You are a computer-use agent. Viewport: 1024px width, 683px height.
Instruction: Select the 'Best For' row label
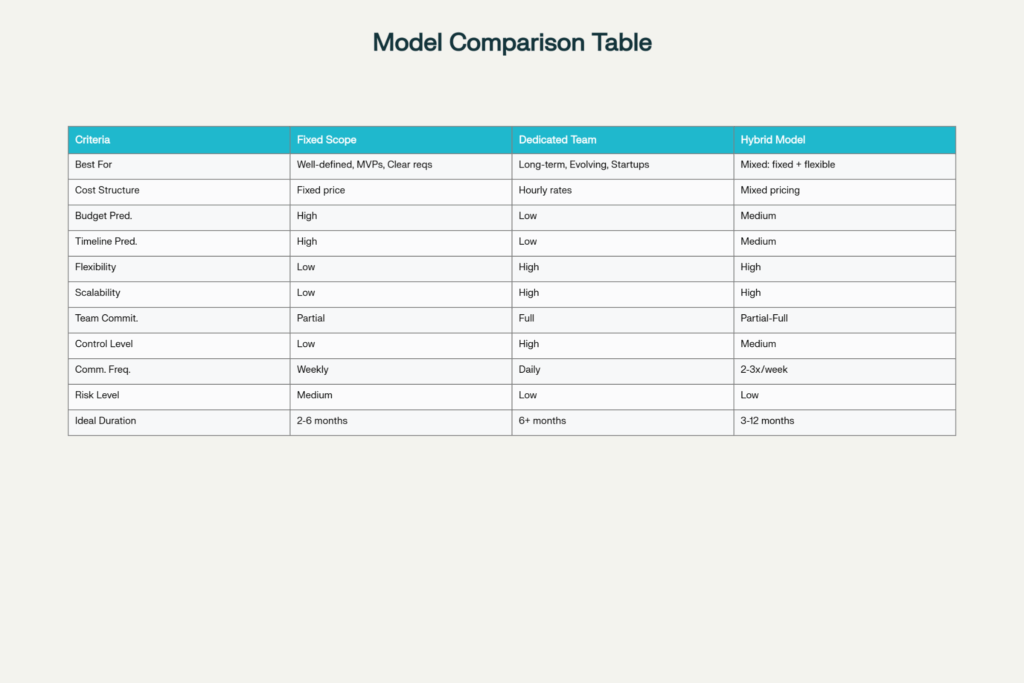(x=94, y=165)
